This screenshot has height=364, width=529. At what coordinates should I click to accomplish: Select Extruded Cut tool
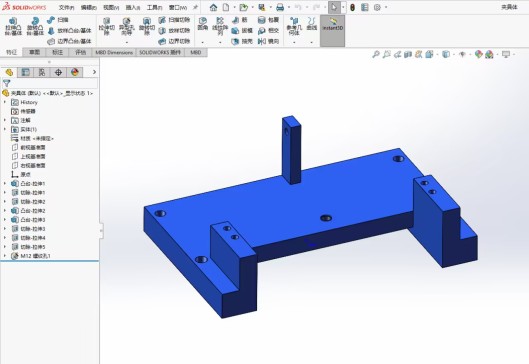click(107, 27)
